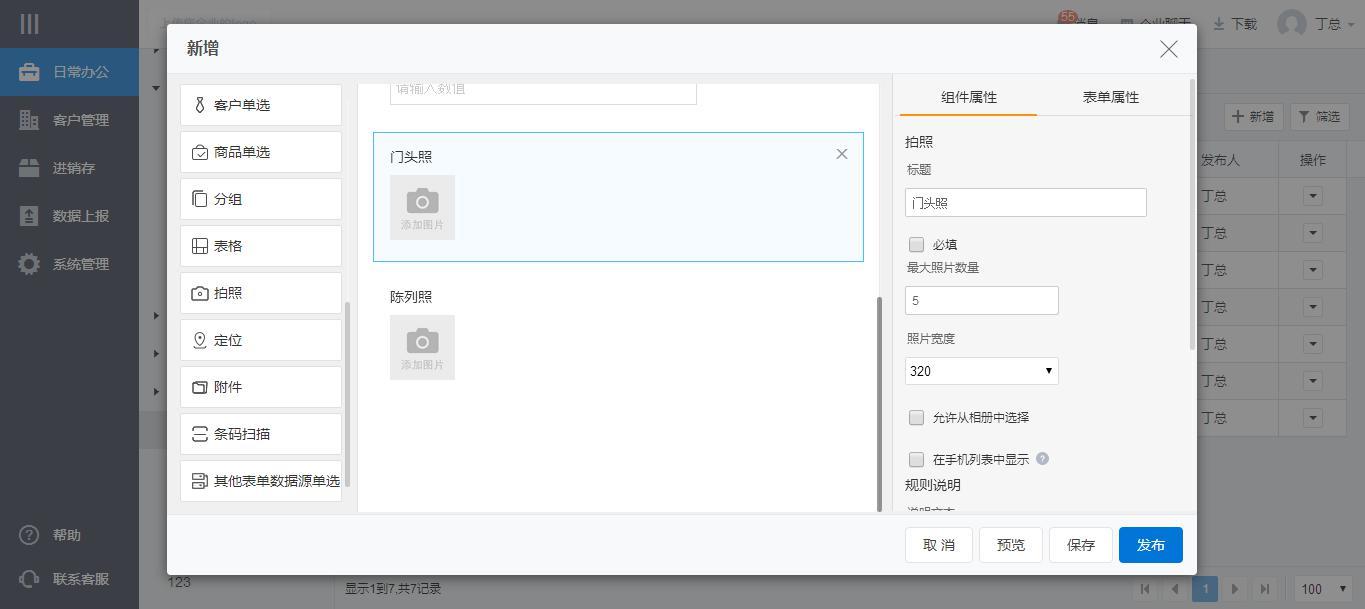Image resolution: width=1365 pixels, height=609 pixels.
Task: Click the 标题 input field with 门头照
Action: (1025, 202)
